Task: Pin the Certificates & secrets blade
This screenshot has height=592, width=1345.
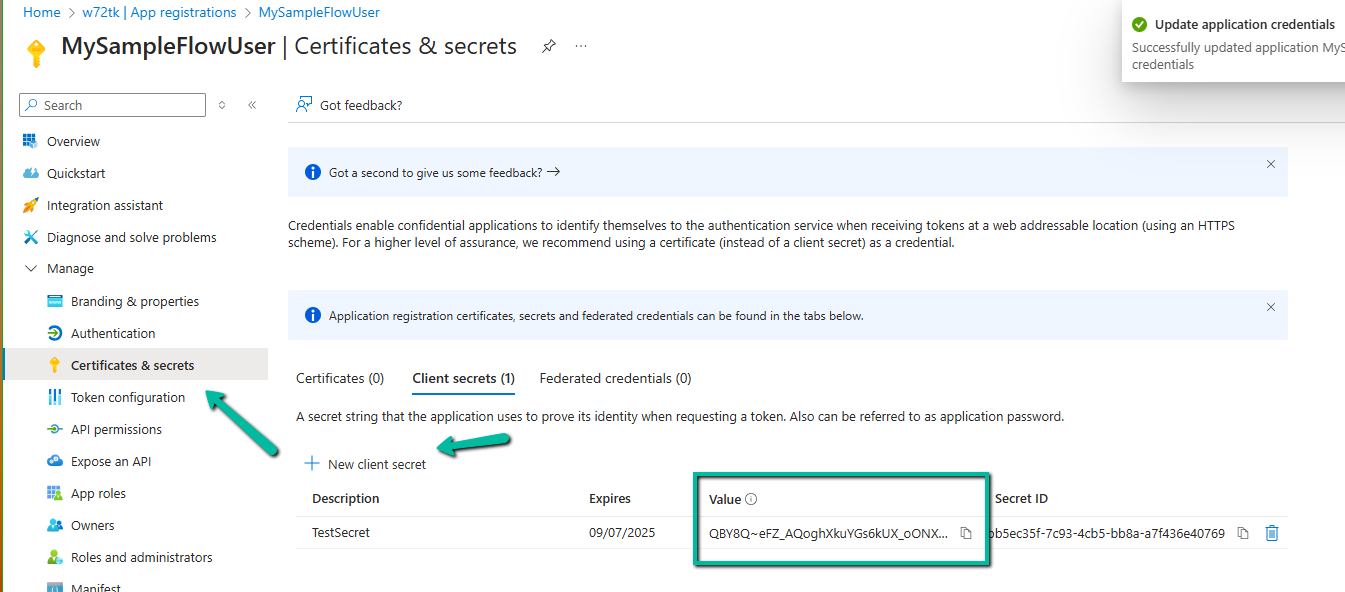Action: 549,46
